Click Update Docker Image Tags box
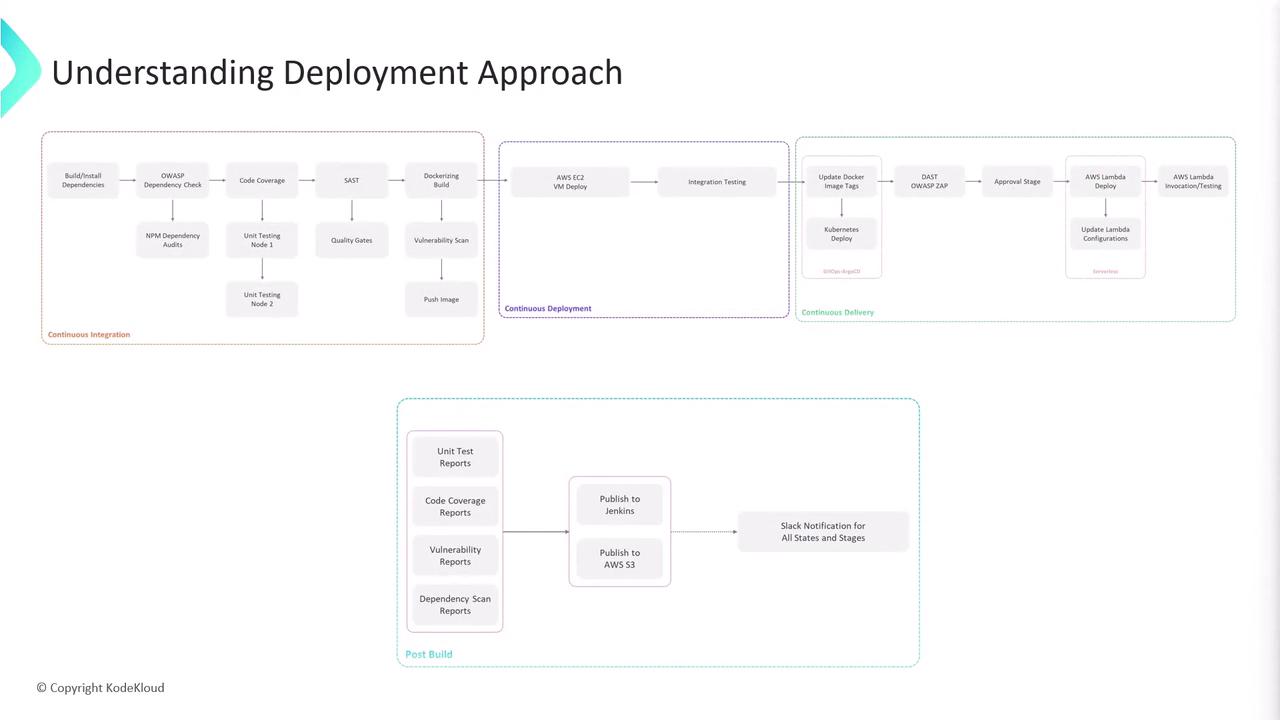Viewport: 1280px width, 720px height. [841, 182]
